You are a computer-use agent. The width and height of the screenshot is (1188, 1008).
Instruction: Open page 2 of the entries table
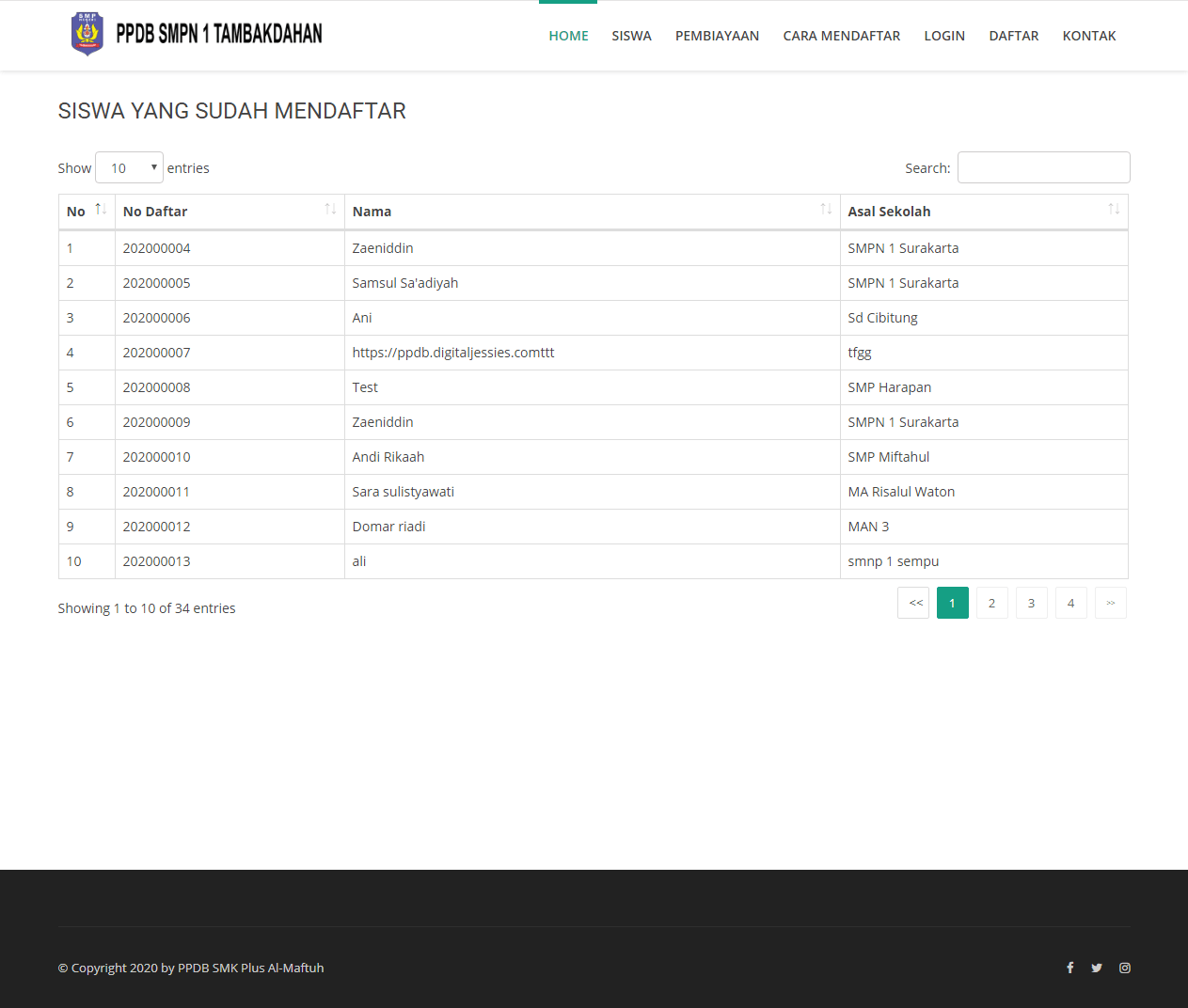coord(991,603)
